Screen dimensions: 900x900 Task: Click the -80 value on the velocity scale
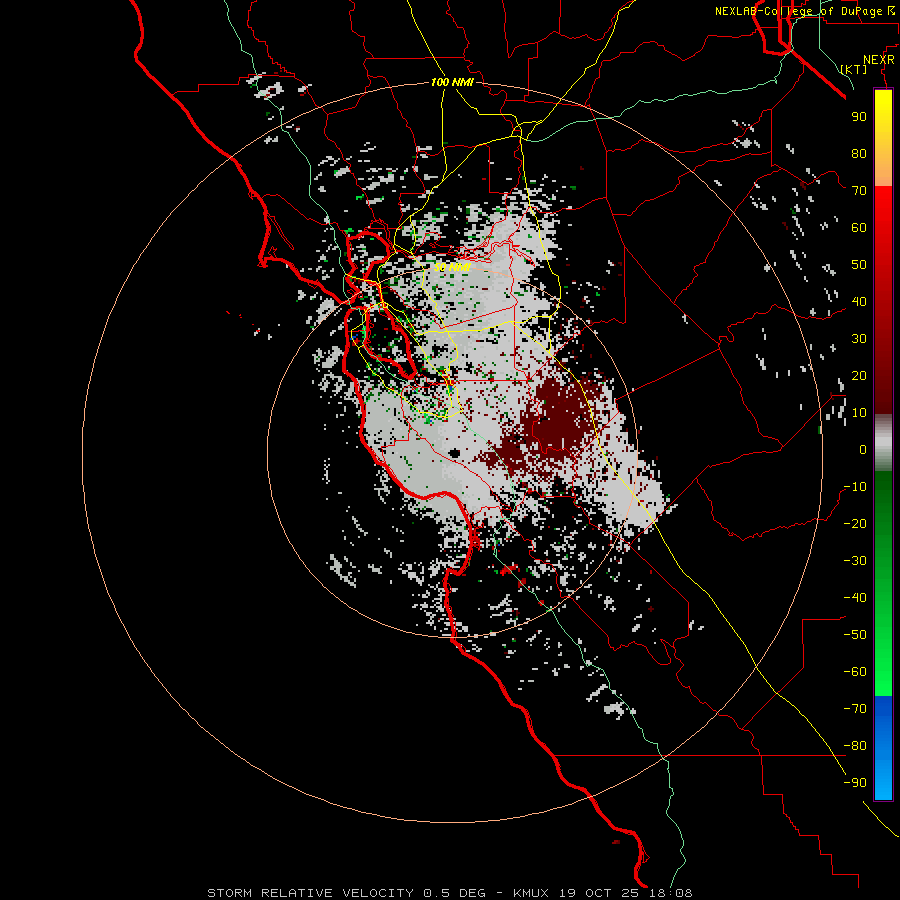coord(855,746)
